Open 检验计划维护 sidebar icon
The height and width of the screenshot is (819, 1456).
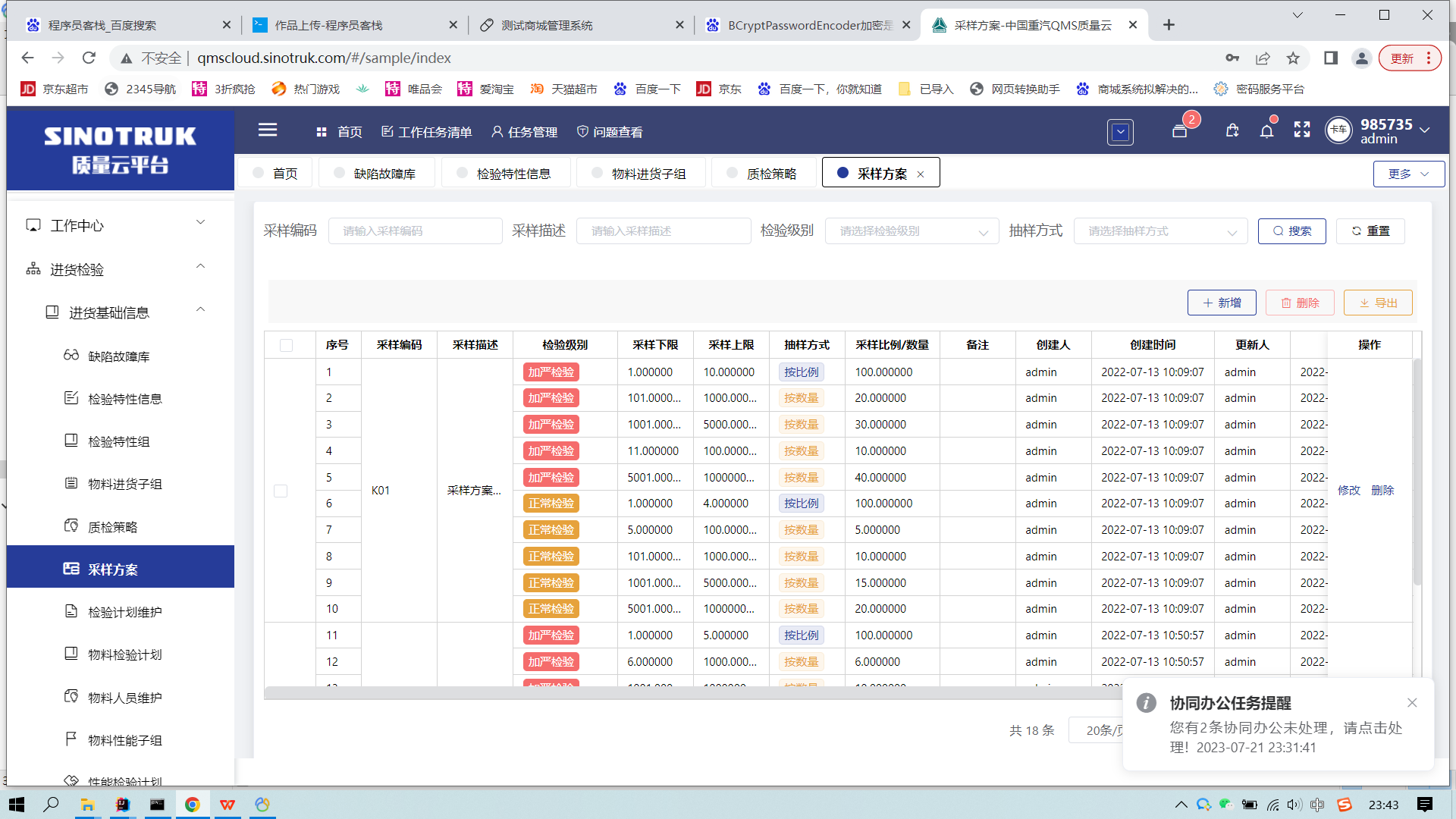(x=71, y=611)
